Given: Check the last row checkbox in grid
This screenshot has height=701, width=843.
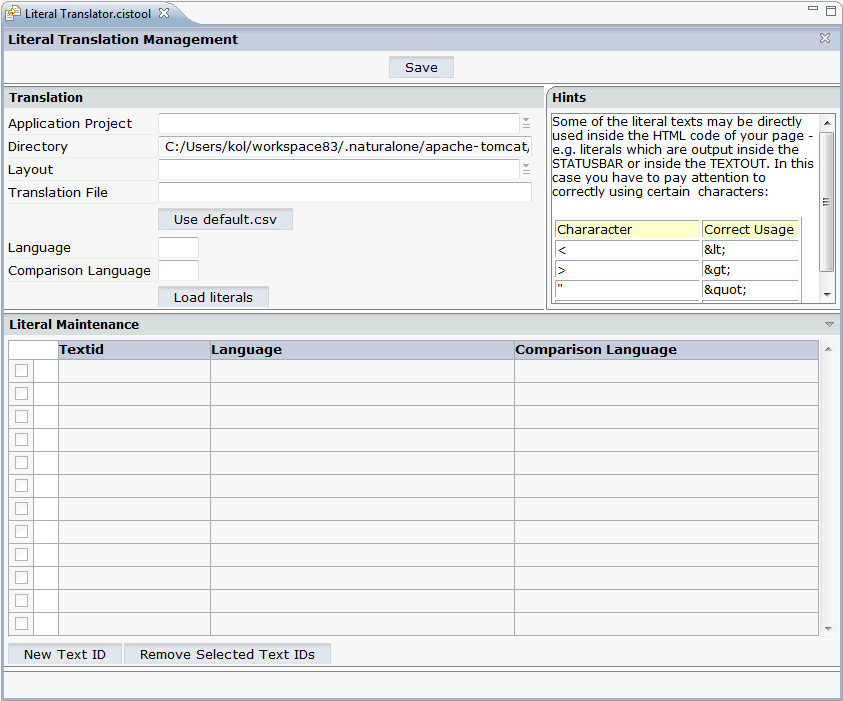Looking at the screenshot, I should pyautogui.click(x=21, y=623).
